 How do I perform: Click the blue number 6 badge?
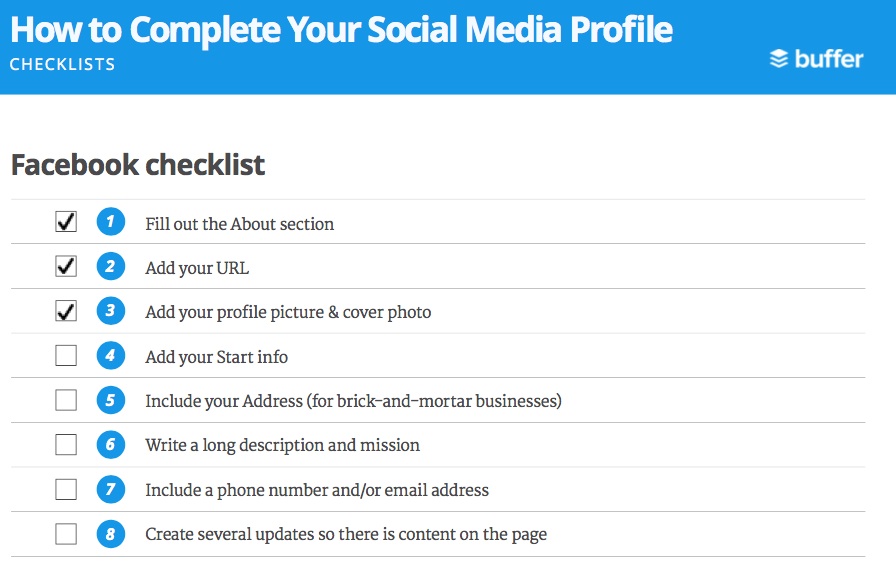(x=111, y=444)
